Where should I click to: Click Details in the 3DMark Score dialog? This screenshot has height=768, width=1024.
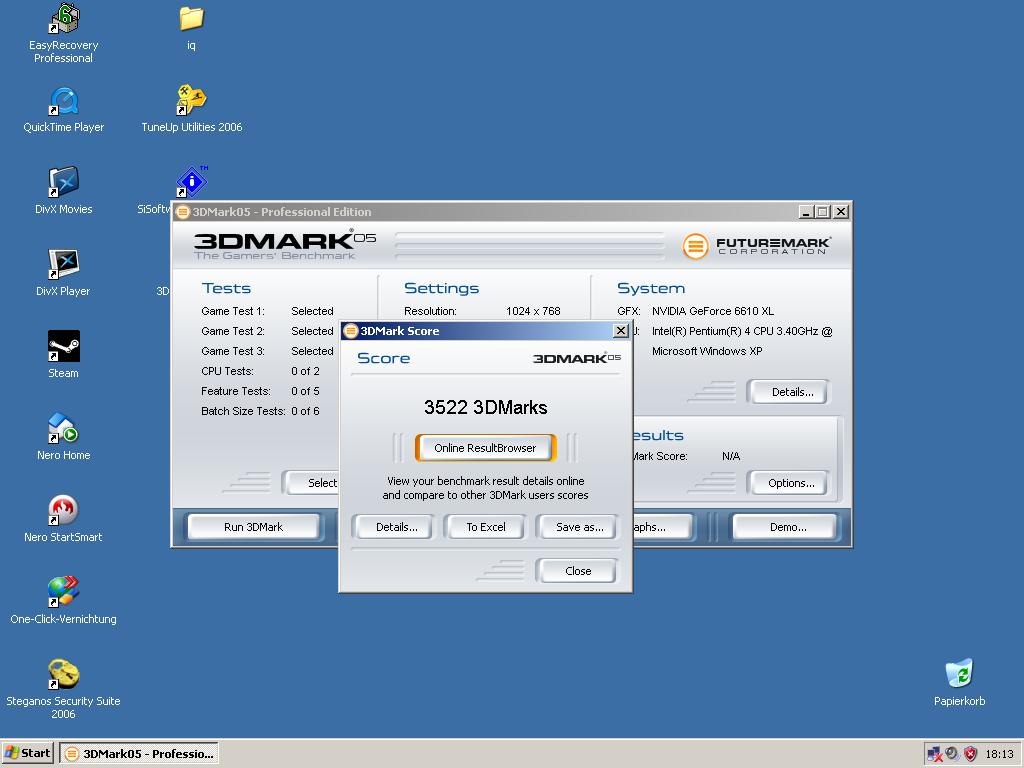(x=396, y=527)
